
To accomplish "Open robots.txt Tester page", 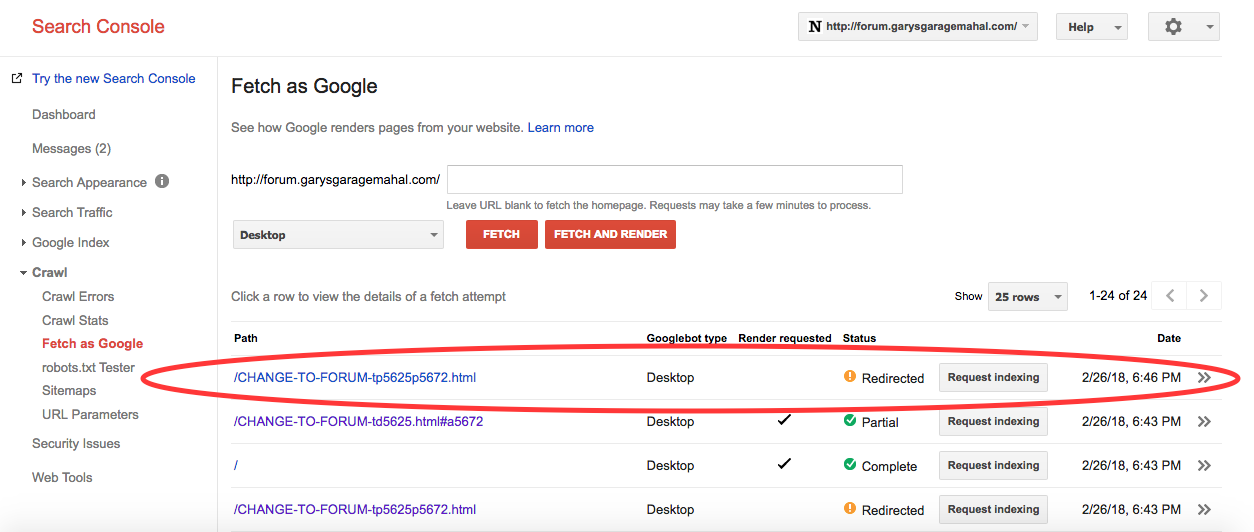I will click(x=88, y=367).
